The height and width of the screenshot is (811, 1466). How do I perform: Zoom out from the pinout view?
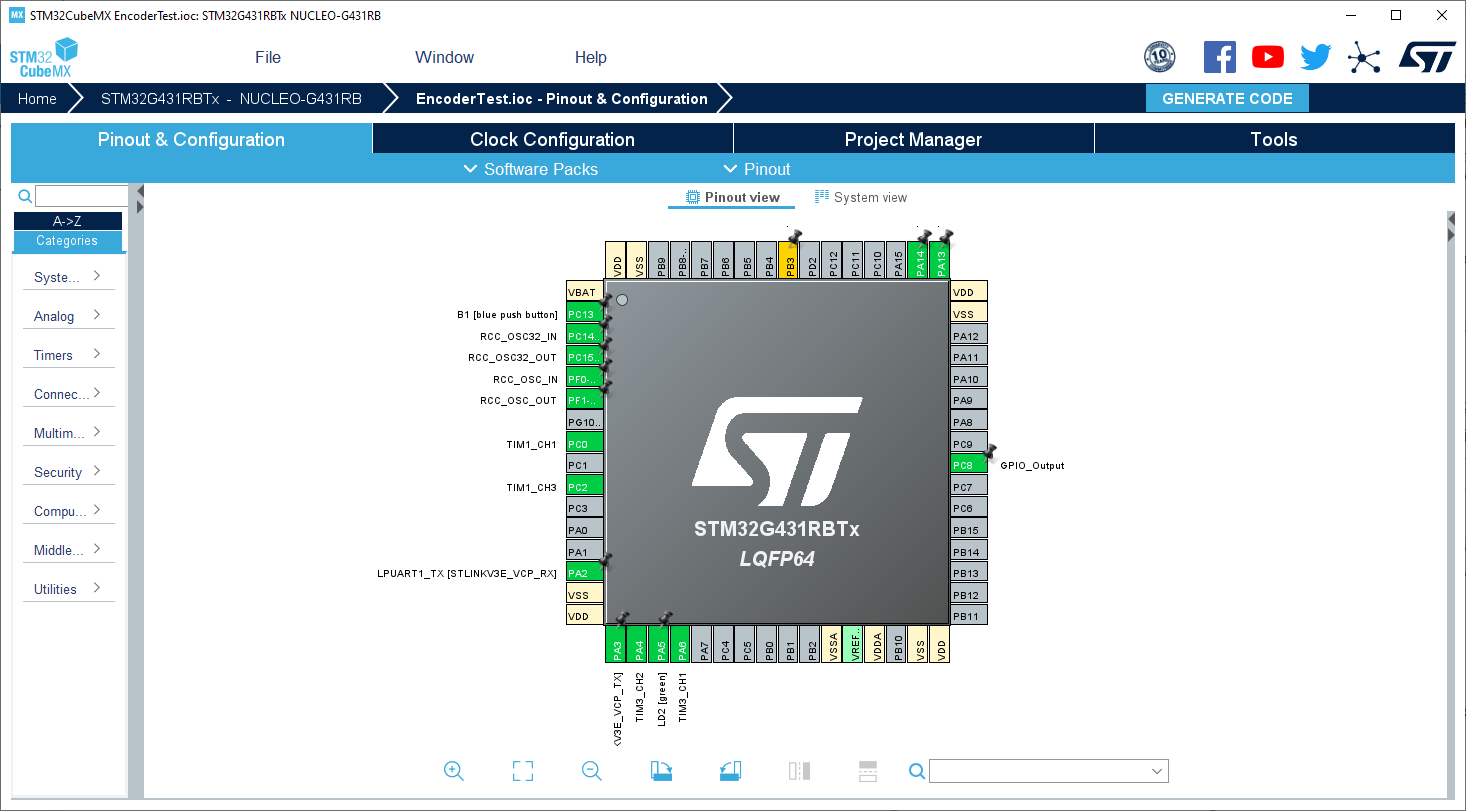tap(591, 771)
